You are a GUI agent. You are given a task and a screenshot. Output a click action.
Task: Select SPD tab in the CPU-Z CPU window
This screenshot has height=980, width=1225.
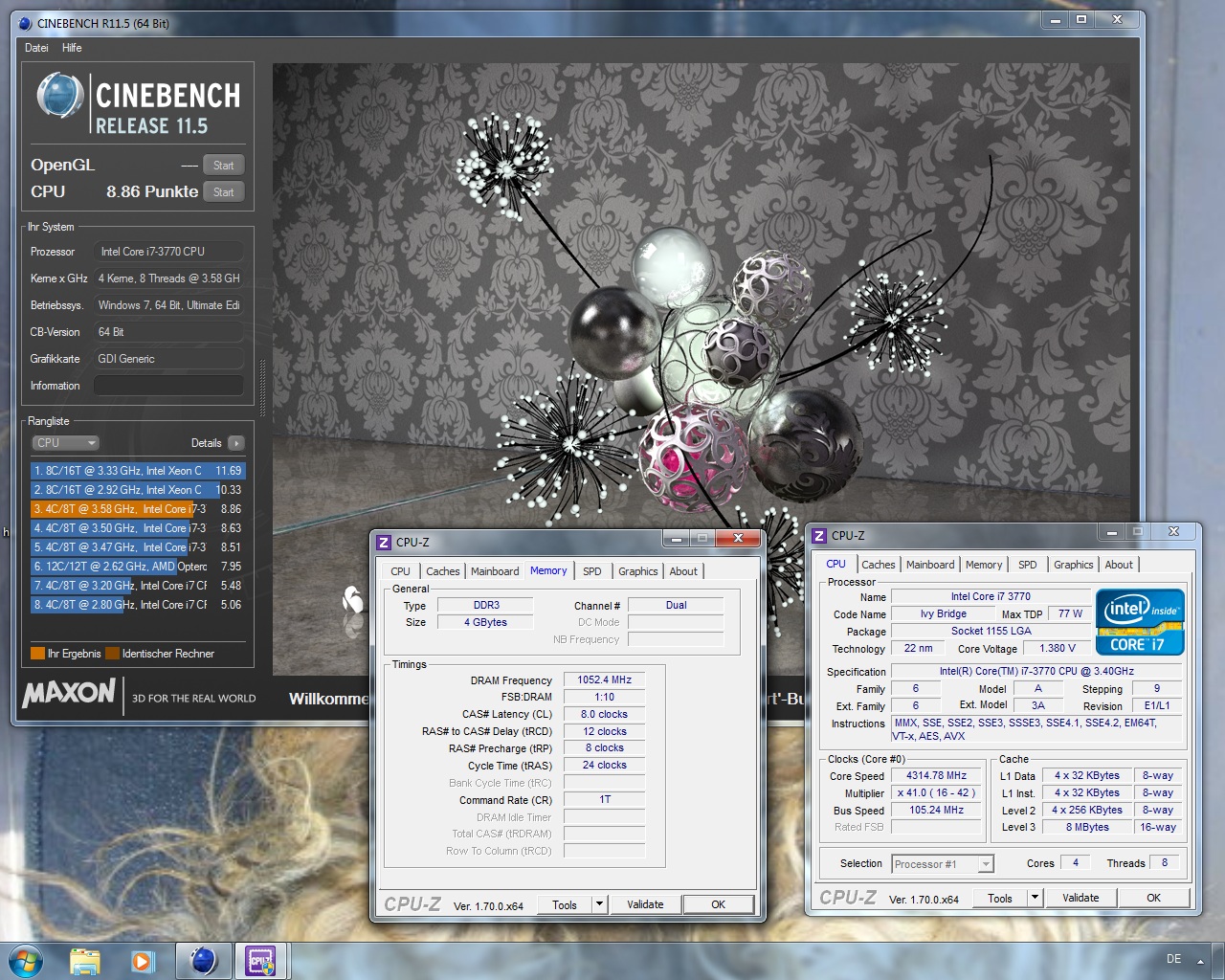click(x=1028, y=565)
